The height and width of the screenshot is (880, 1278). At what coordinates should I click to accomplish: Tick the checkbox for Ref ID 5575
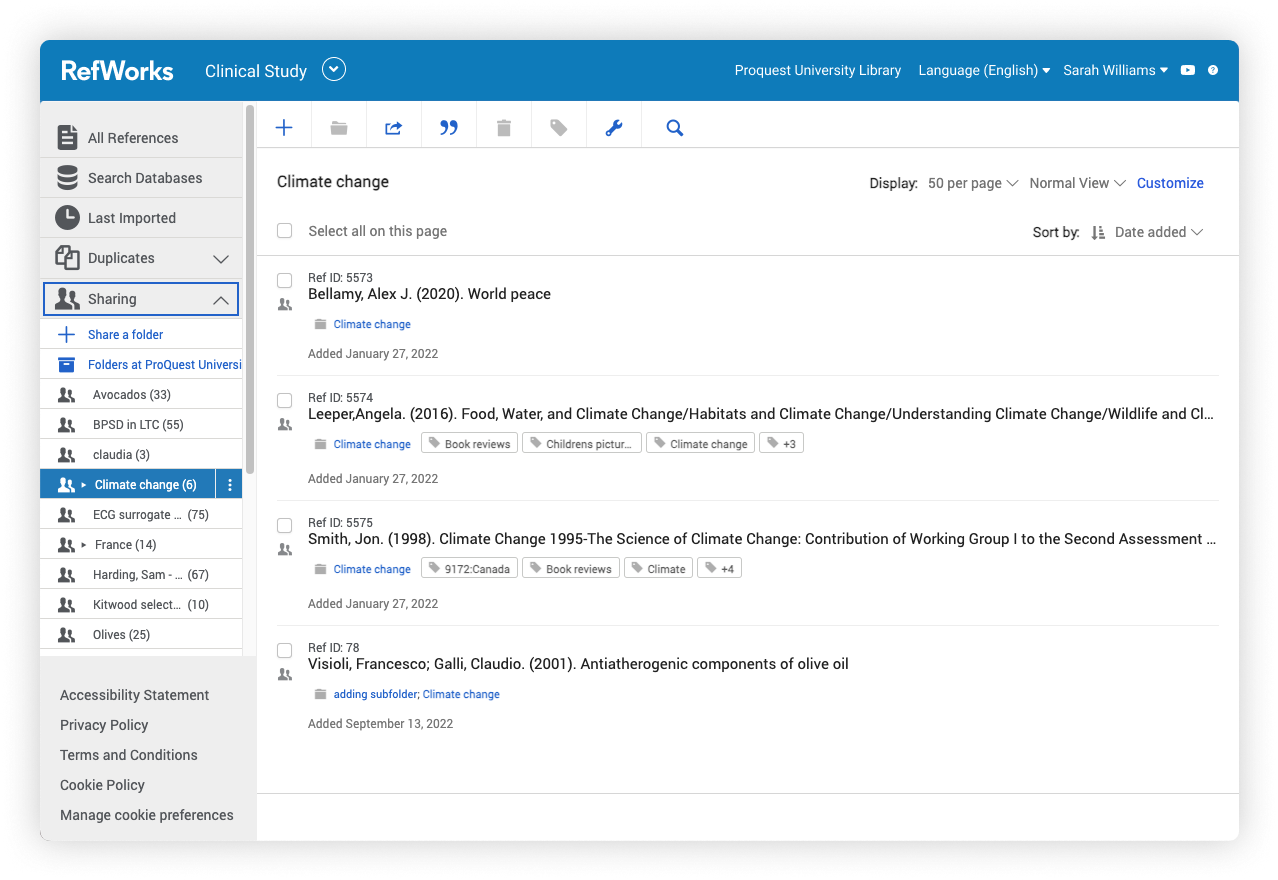point(285,525)
